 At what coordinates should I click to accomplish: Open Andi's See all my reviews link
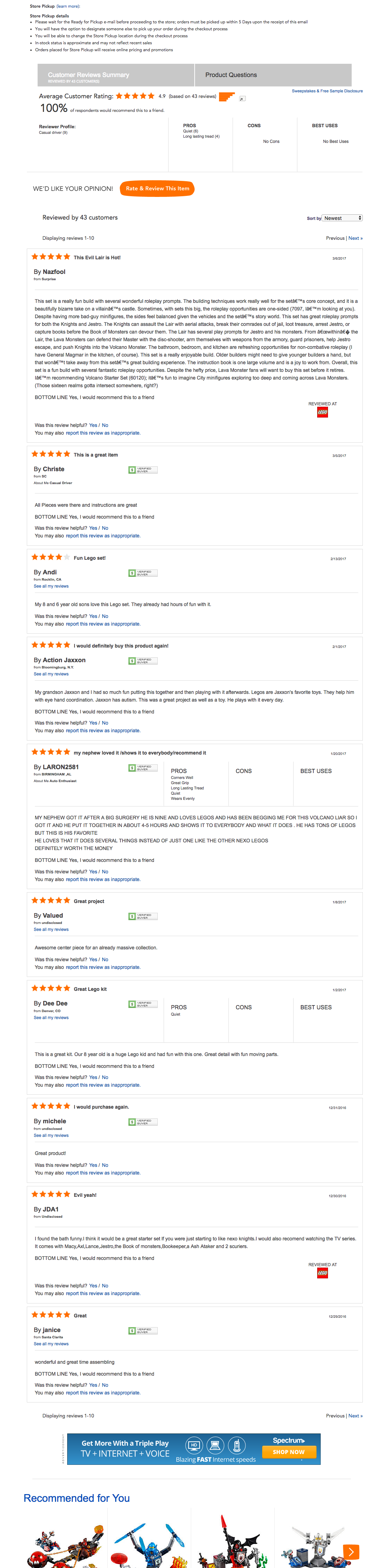pyautogui.click(x=51, y=586)
